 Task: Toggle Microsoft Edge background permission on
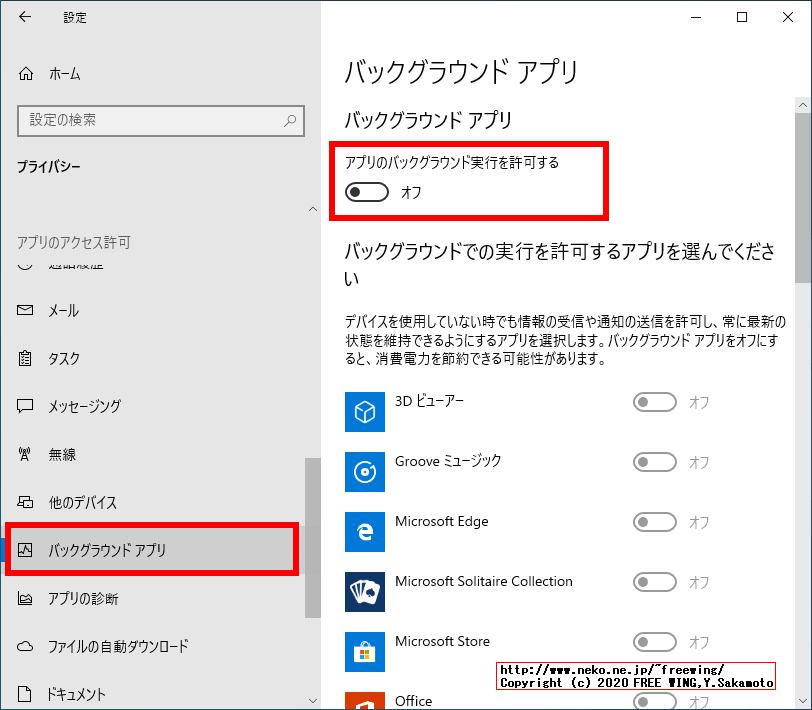coord(655,522)
